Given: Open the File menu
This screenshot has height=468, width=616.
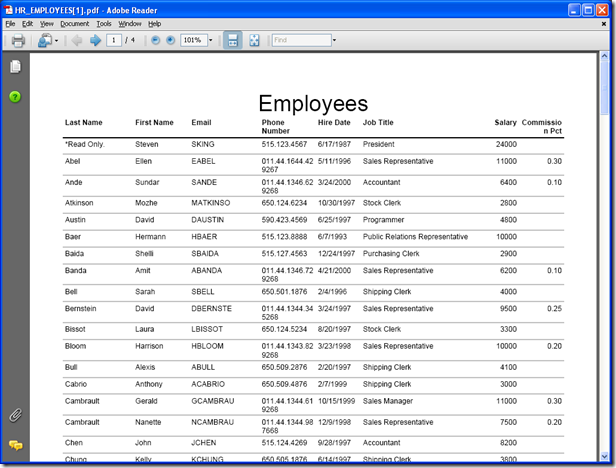Looking at the screenshot, I should [x=10, y=24].
